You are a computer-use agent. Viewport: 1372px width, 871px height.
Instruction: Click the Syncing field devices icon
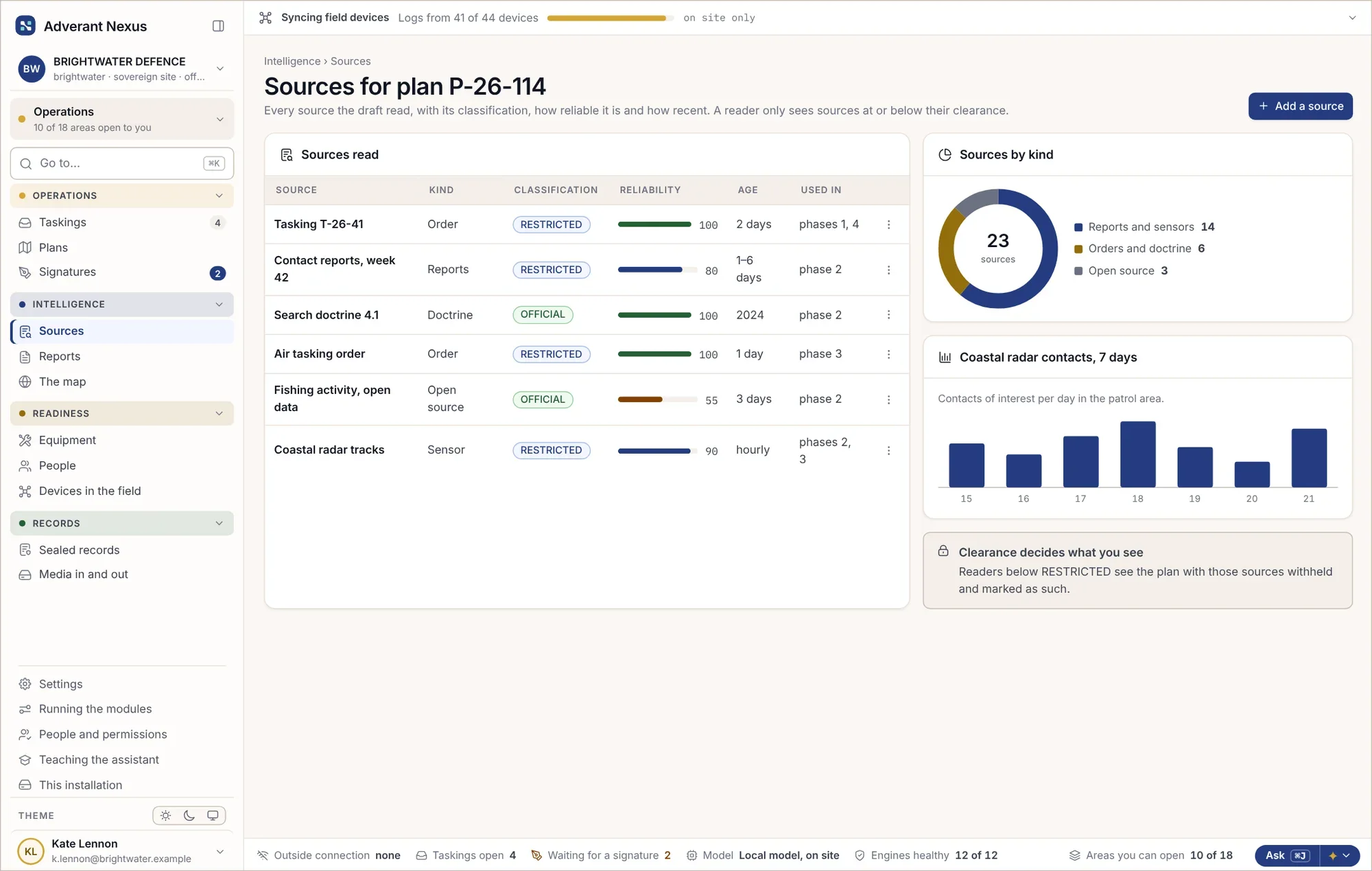tap(265, 18)
